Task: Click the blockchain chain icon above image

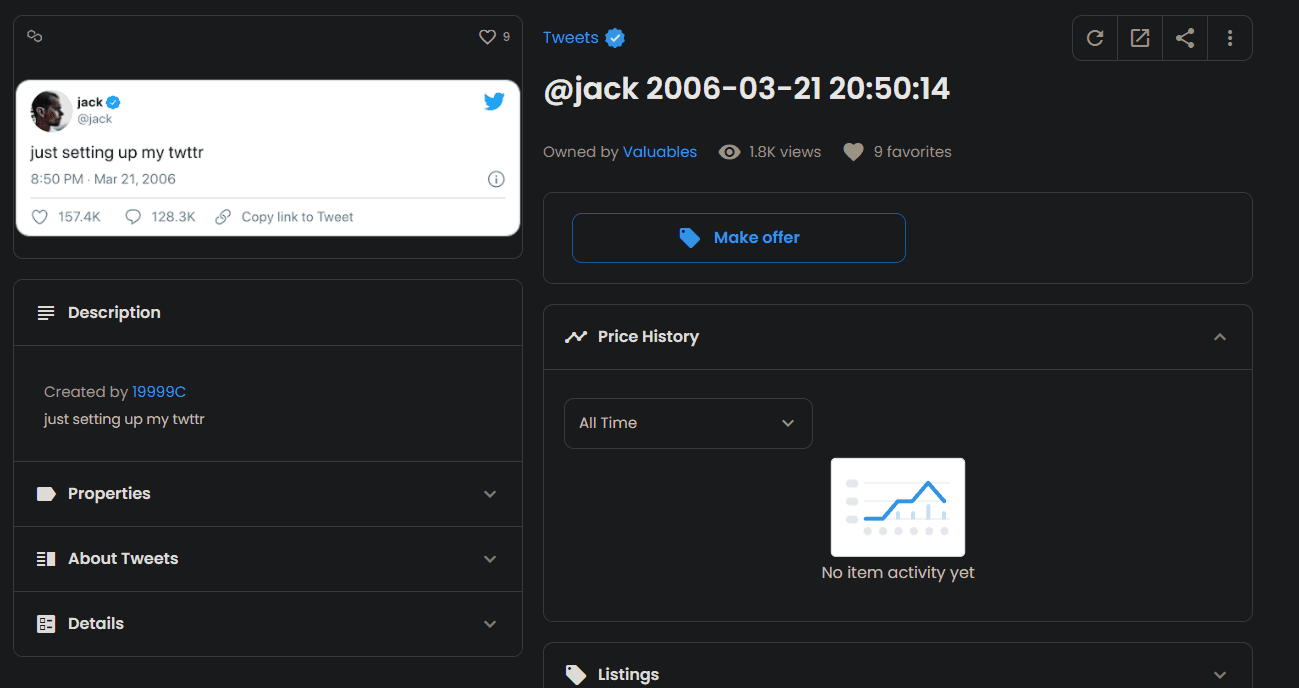Action: click(x=34, y=37)
